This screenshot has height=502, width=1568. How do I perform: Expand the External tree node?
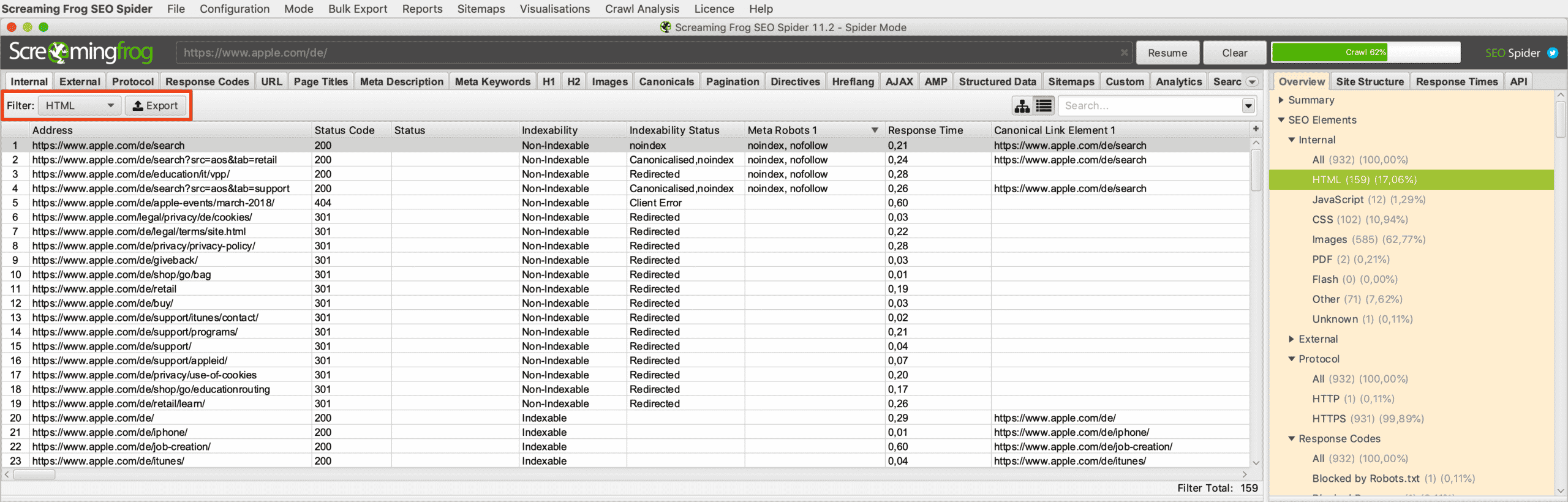coord(1292,339)
